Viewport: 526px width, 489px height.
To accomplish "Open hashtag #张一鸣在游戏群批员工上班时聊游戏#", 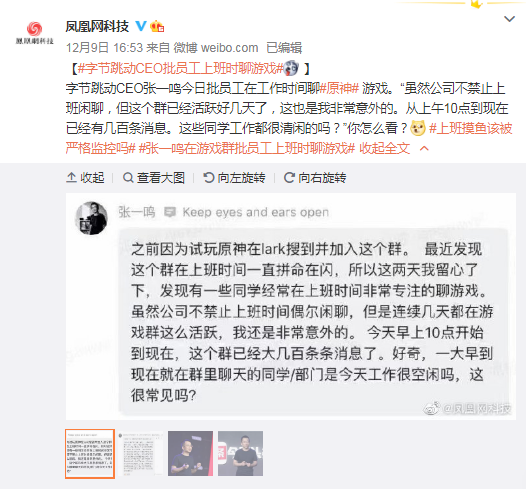I will point(247,148).
